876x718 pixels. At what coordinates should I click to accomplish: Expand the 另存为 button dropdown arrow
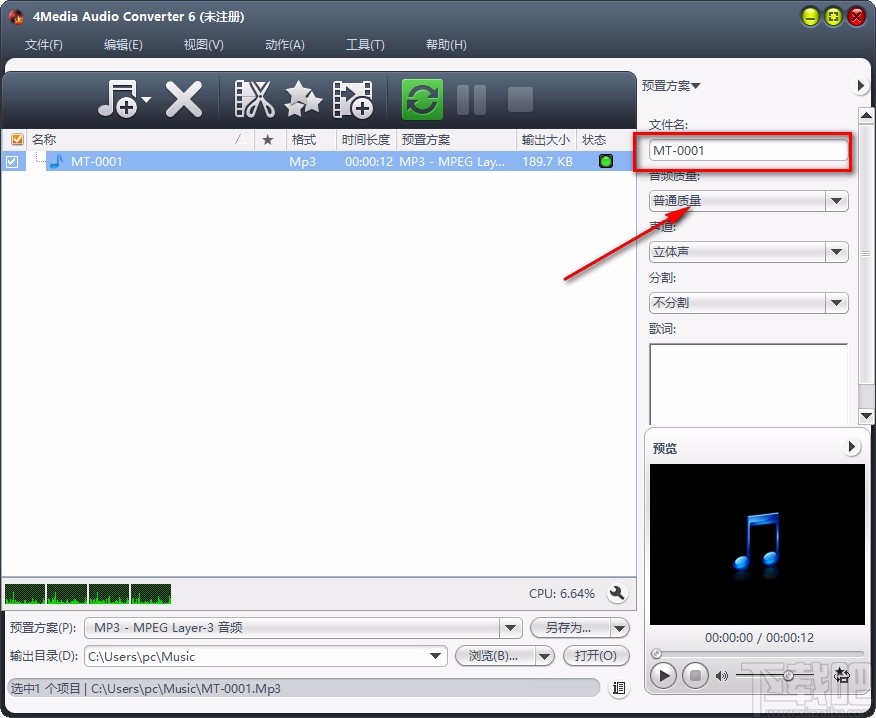click(x=619, y=628)
